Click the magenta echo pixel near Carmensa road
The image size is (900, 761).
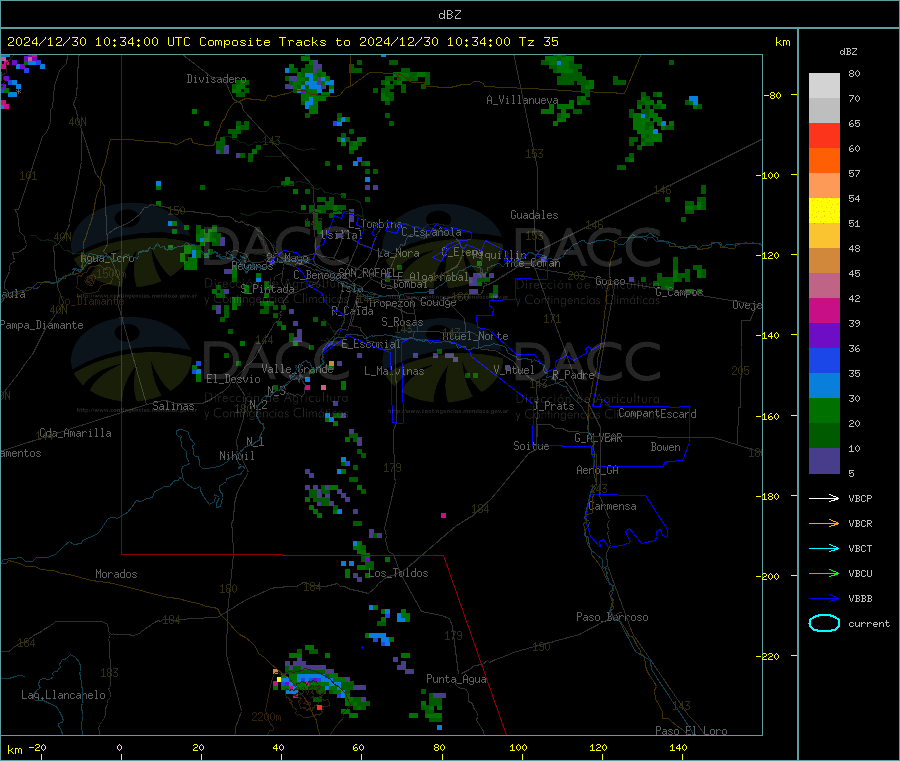[443, 516]
